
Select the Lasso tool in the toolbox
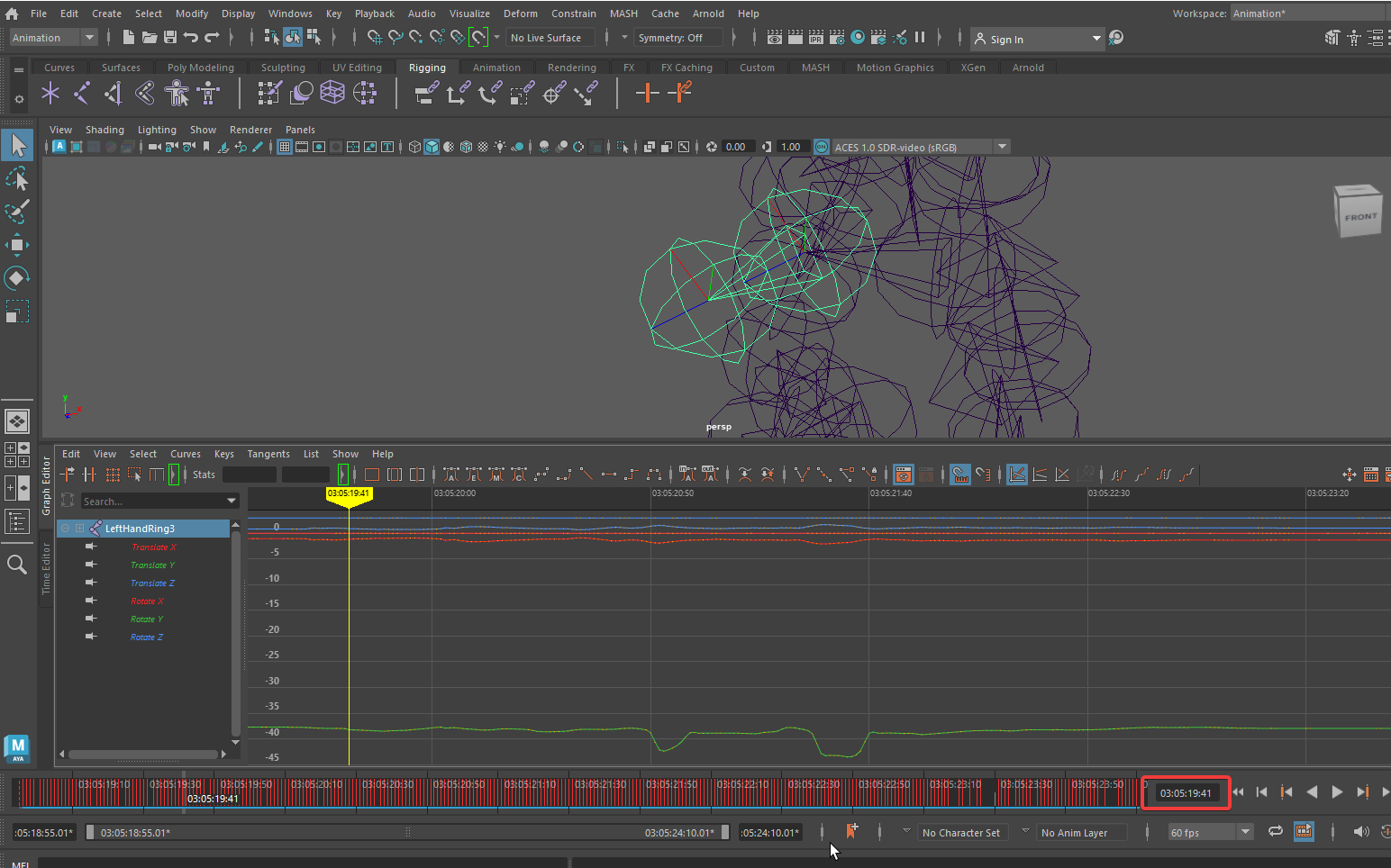[x=17, y=178]
